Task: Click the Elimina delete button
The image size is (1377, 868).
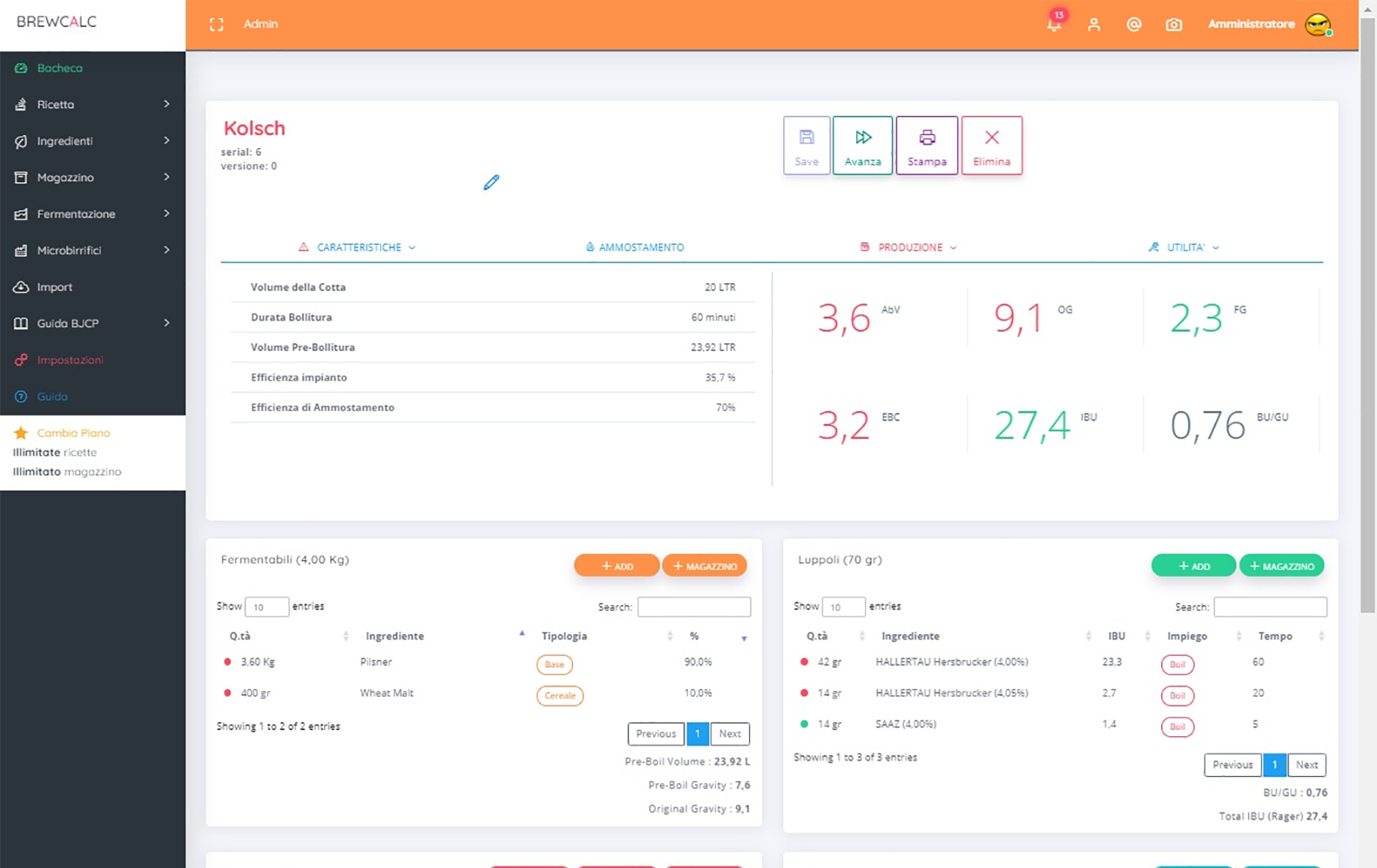Action: [x=991, y=146]
